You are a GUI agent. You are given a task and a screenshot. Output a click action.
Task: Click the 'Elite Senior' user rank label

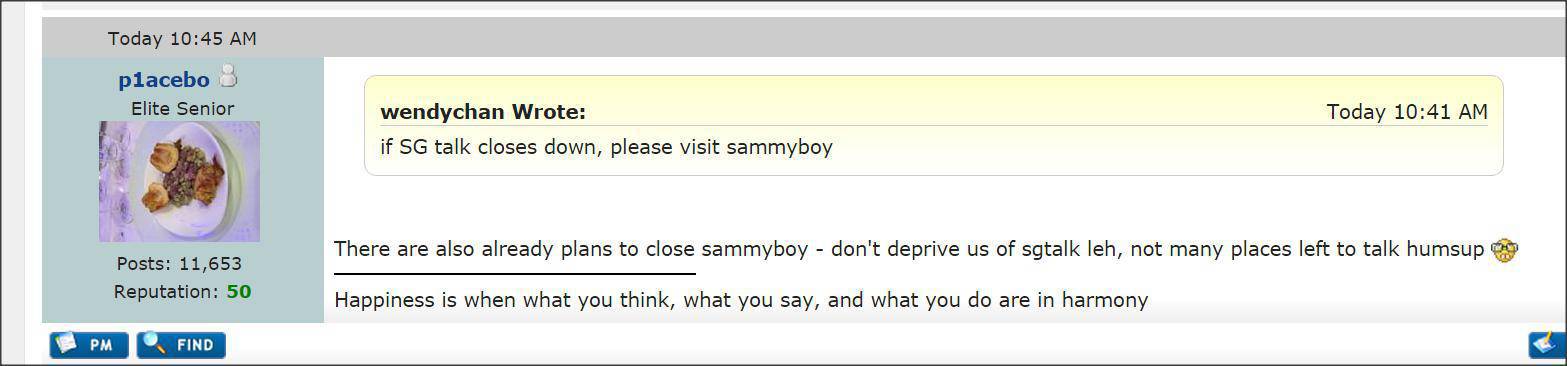[x=182, y=108]
